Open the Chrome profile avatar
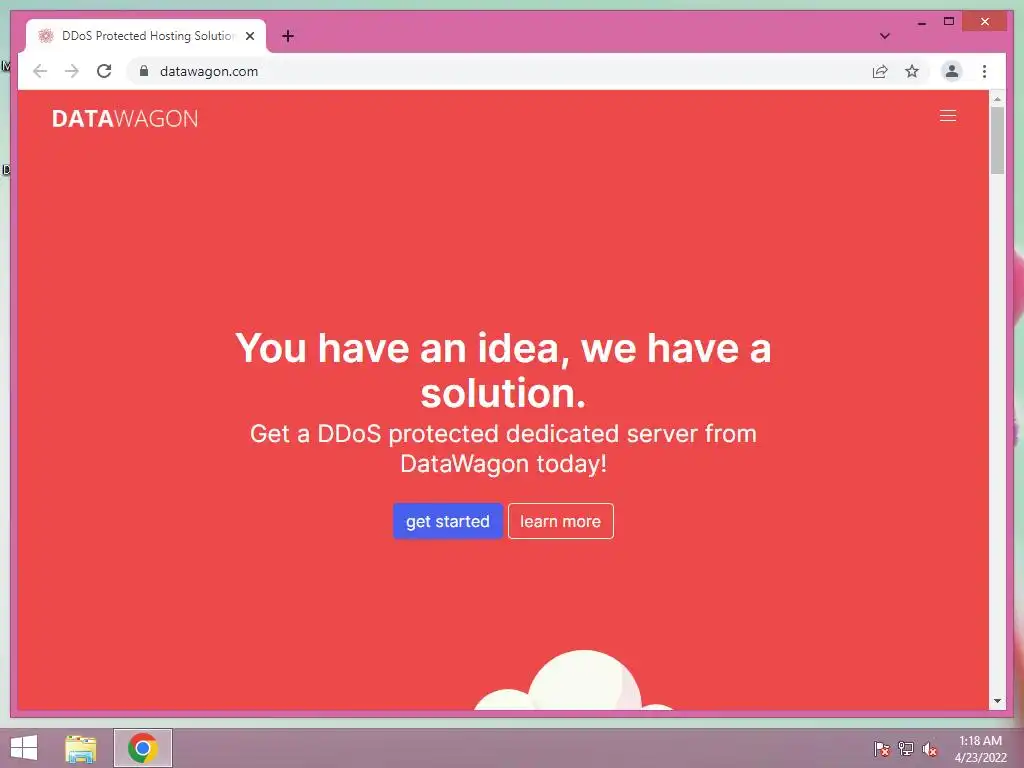The height and width of the screenshot is (768, 1024). (952, 71)
